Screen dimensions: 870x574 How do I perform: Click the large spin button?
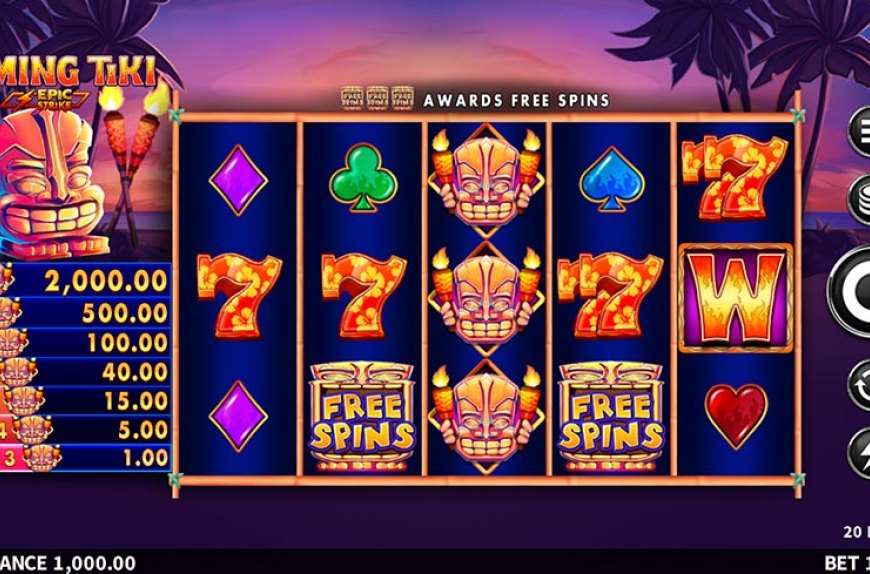point(850,292)
